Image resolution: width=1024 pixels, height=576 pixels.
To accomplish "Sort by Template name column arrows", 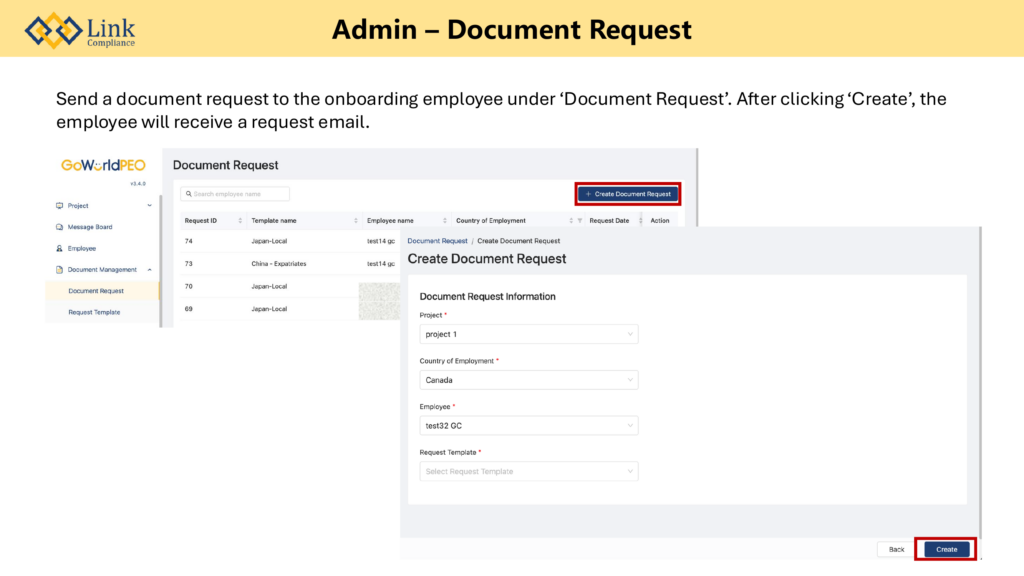I will (x=356, y=221).
